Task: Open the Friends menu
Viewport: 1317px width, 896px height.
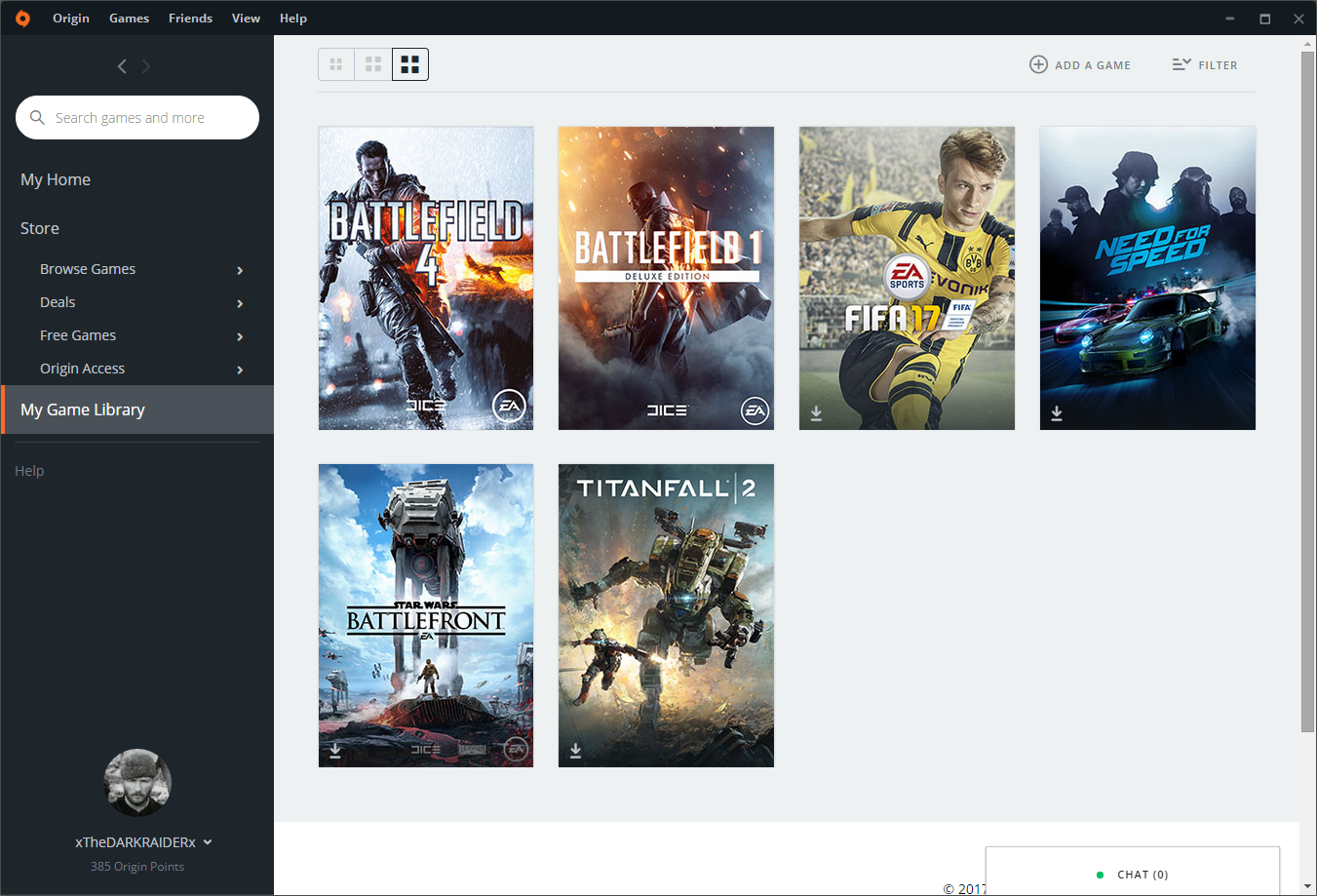Action: click(190, 18)
